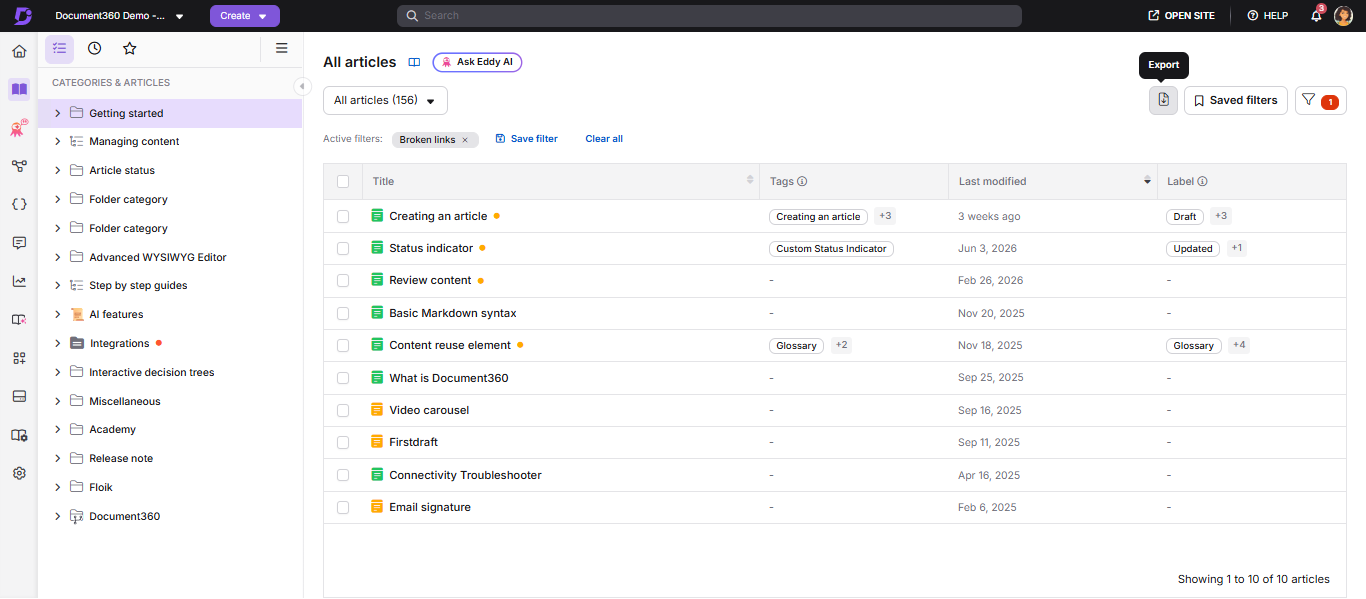Viewport: 1366px width, 599px height.
Task: Expand the Getting started category
Action: [x=58, y=113]
